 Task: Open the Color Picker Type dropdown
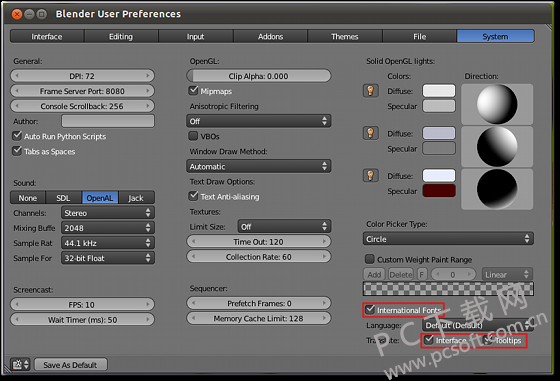pos(448,239)
